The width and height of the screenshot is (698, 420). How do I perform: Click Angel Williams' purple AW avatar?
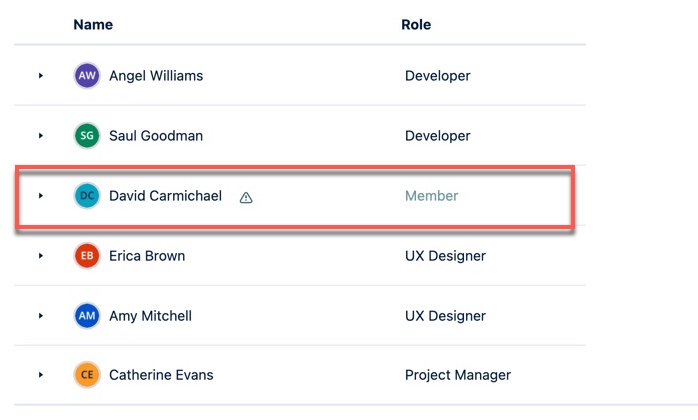point(87,76)
